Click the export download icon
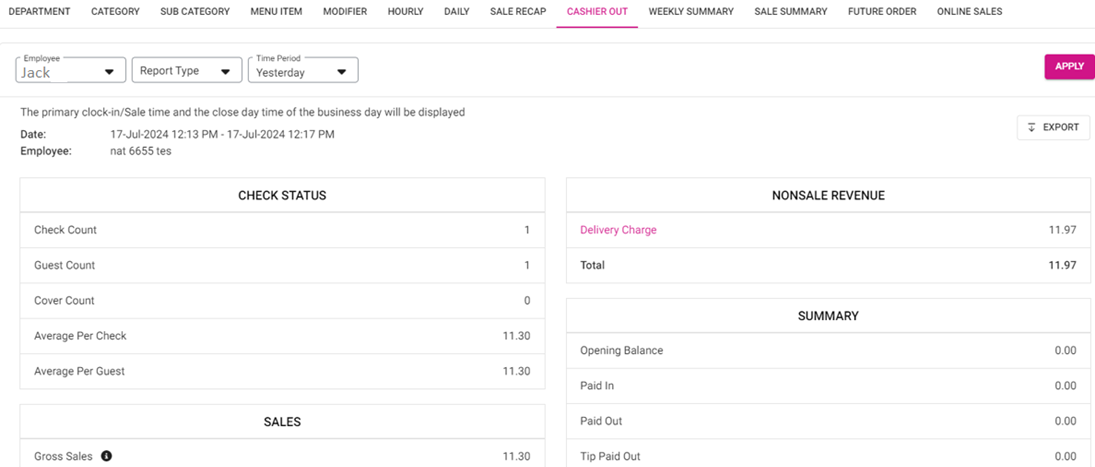Screen dimensions: 1095x467 pos(1032,128)
